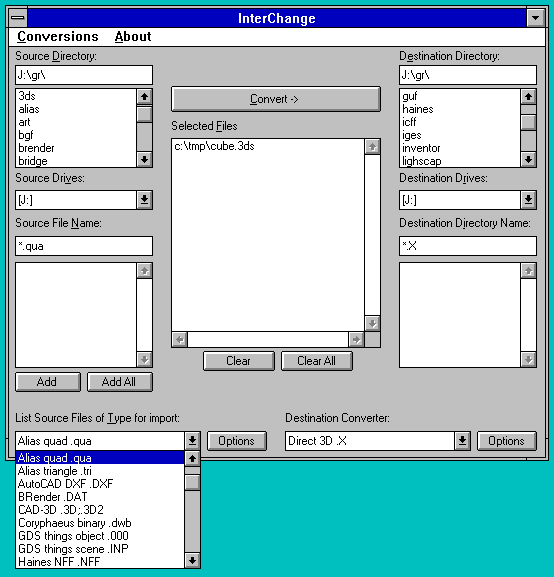Viewport: 554px width, 577px height.
Task: Expand the Destination Drives dropdown
Action: click(x=528, y=200)
